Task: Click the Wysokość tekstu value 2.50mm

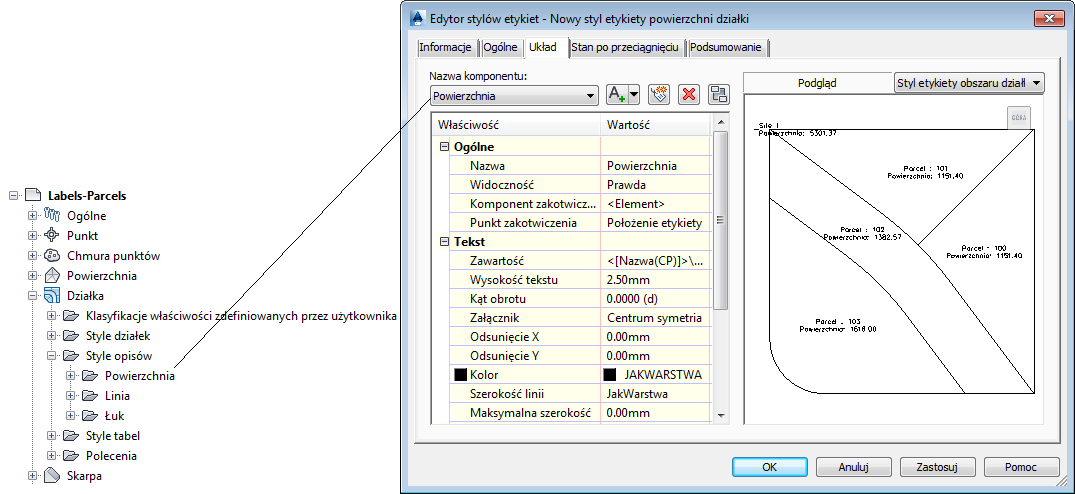Action: point(655,280)
